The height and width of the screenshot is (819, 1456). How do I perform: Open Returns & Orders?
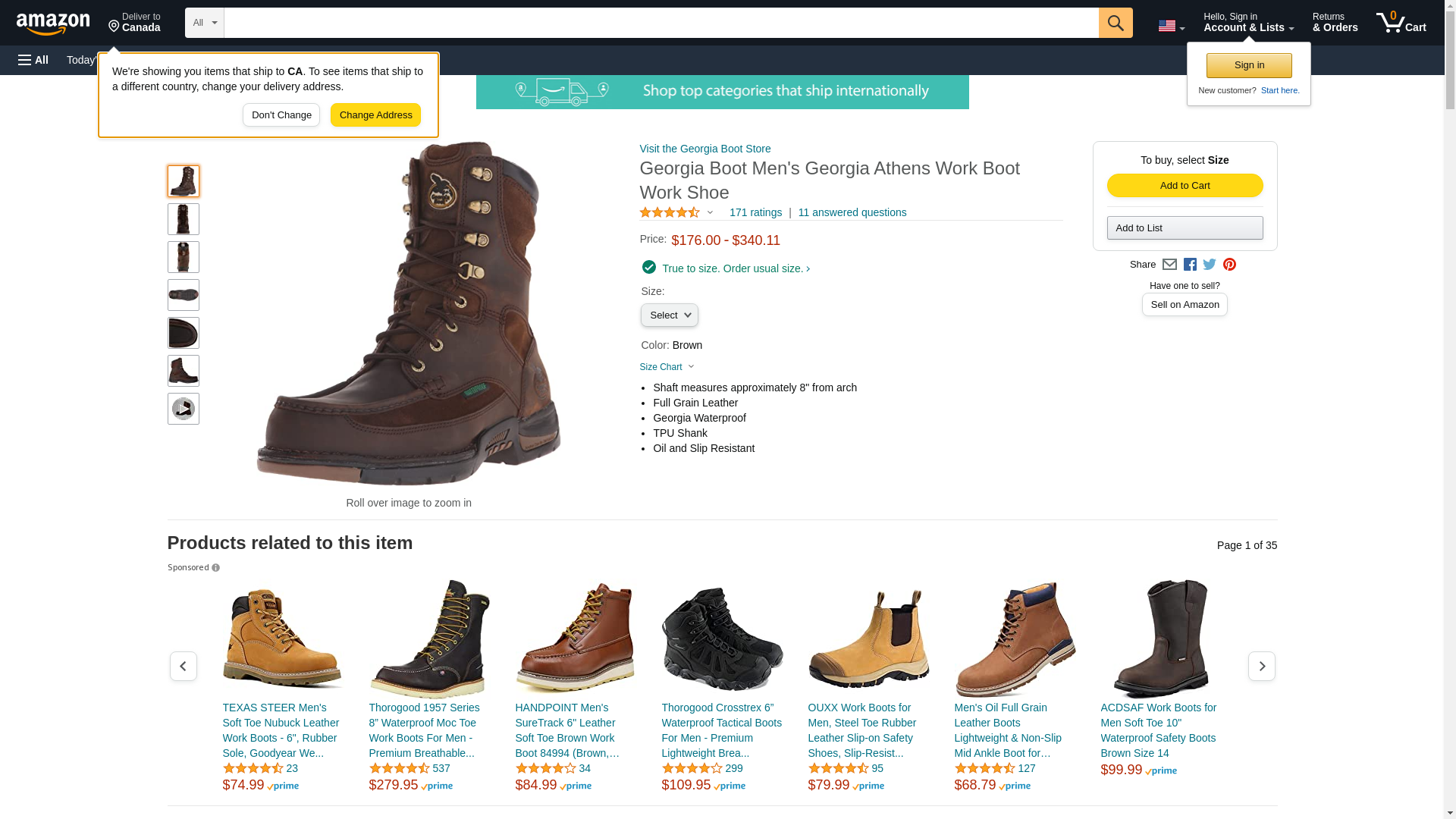click(x=1335, y=23)
